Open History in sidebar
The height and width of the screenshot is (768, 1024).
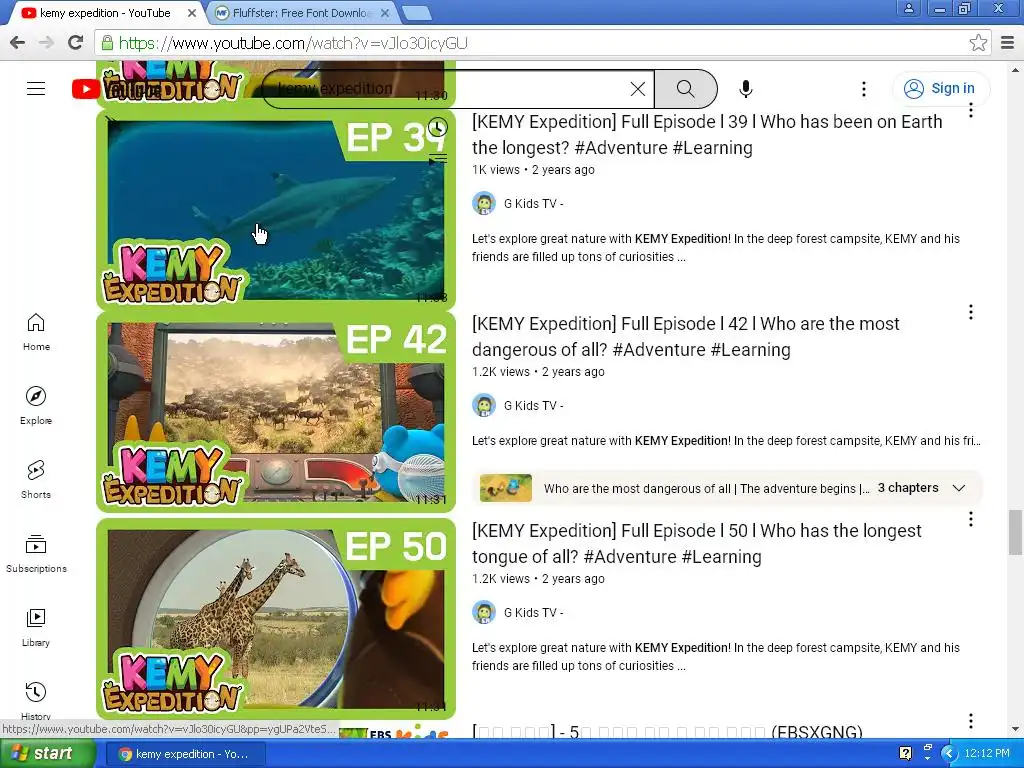tap(36, 700)
